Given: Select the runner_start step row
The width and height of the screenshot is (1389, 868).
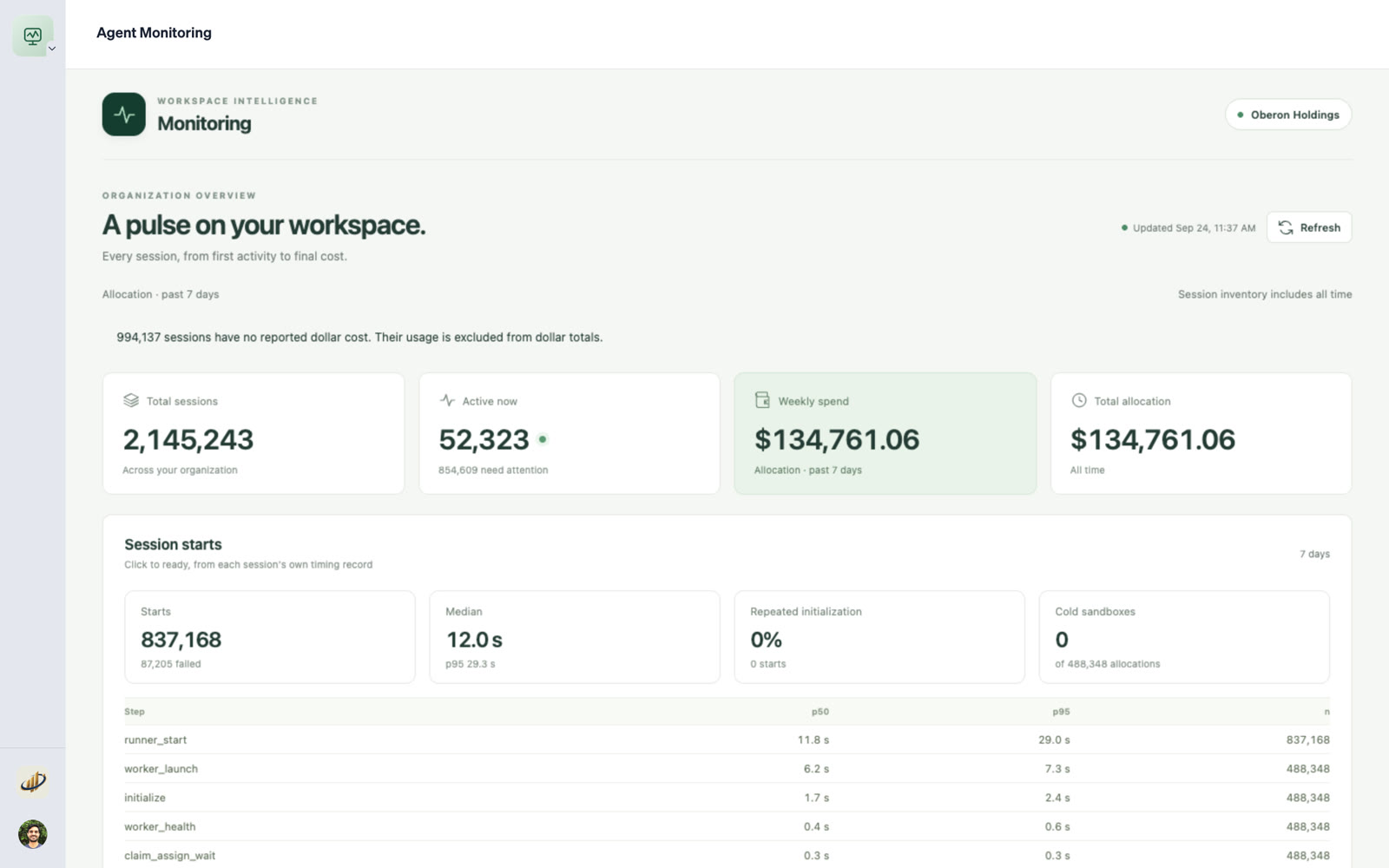Looking at the screenshot, I should pyautogui.click(x=727, y=740).
